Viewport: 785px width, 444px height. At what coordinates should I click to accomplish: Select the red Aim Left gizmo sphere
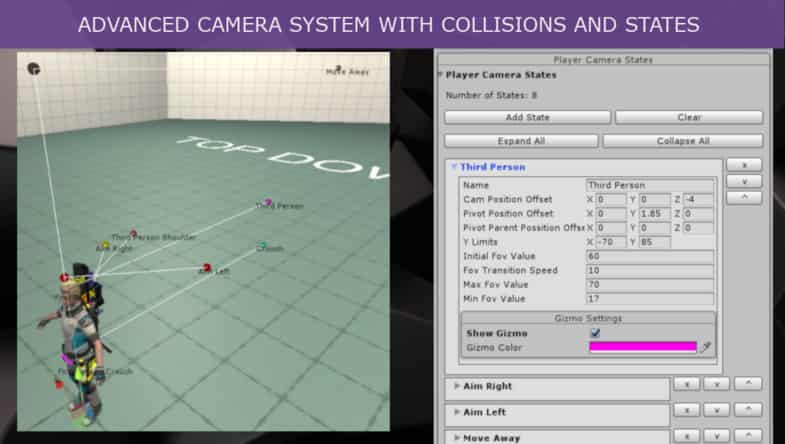[207, 267]
